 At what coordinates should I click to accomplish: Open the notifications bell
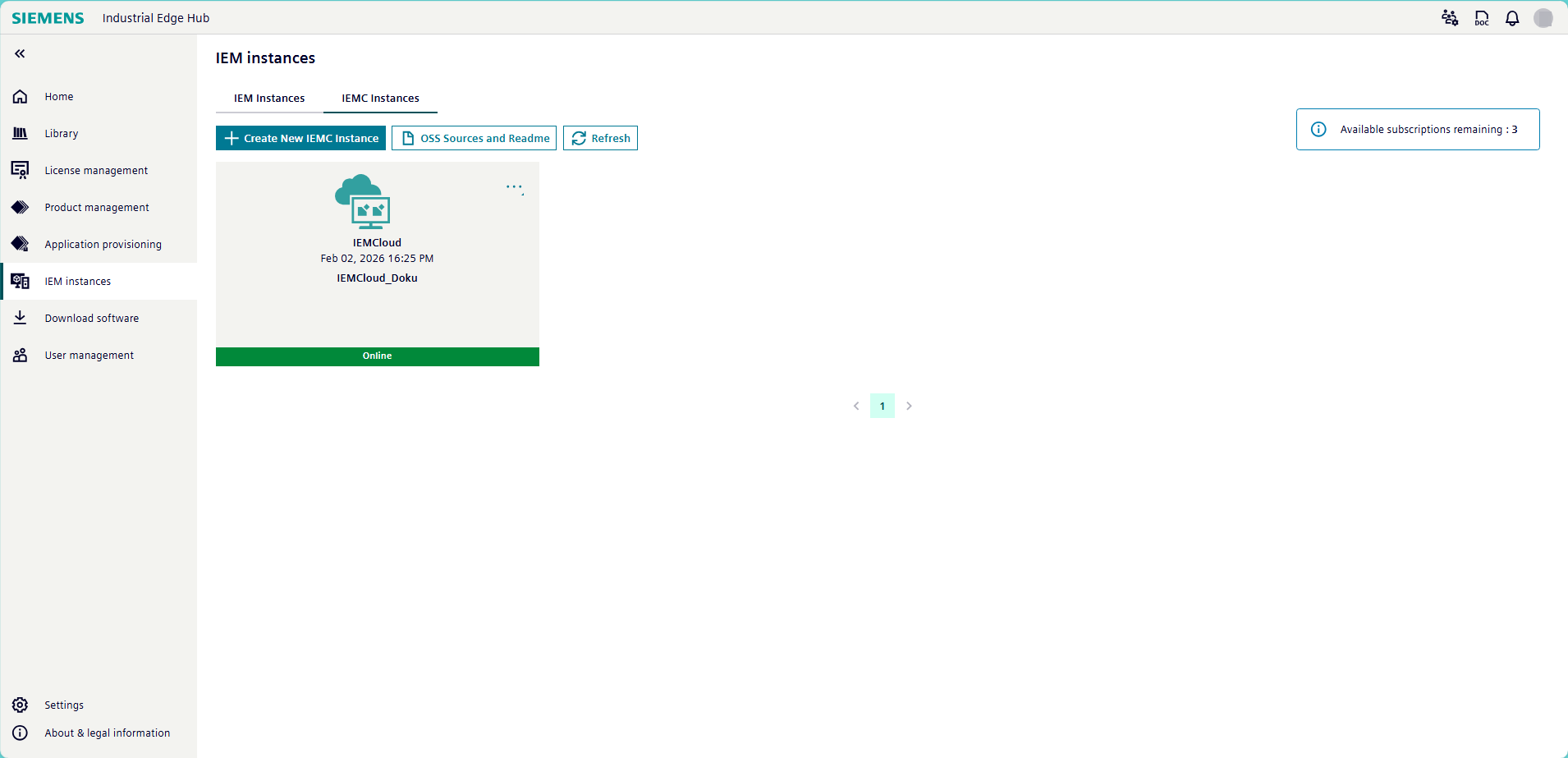[x=1511, y=17]
